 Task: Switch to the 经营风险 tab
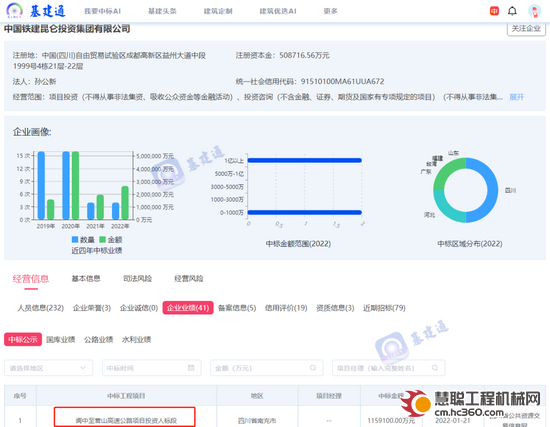[189, 278]
